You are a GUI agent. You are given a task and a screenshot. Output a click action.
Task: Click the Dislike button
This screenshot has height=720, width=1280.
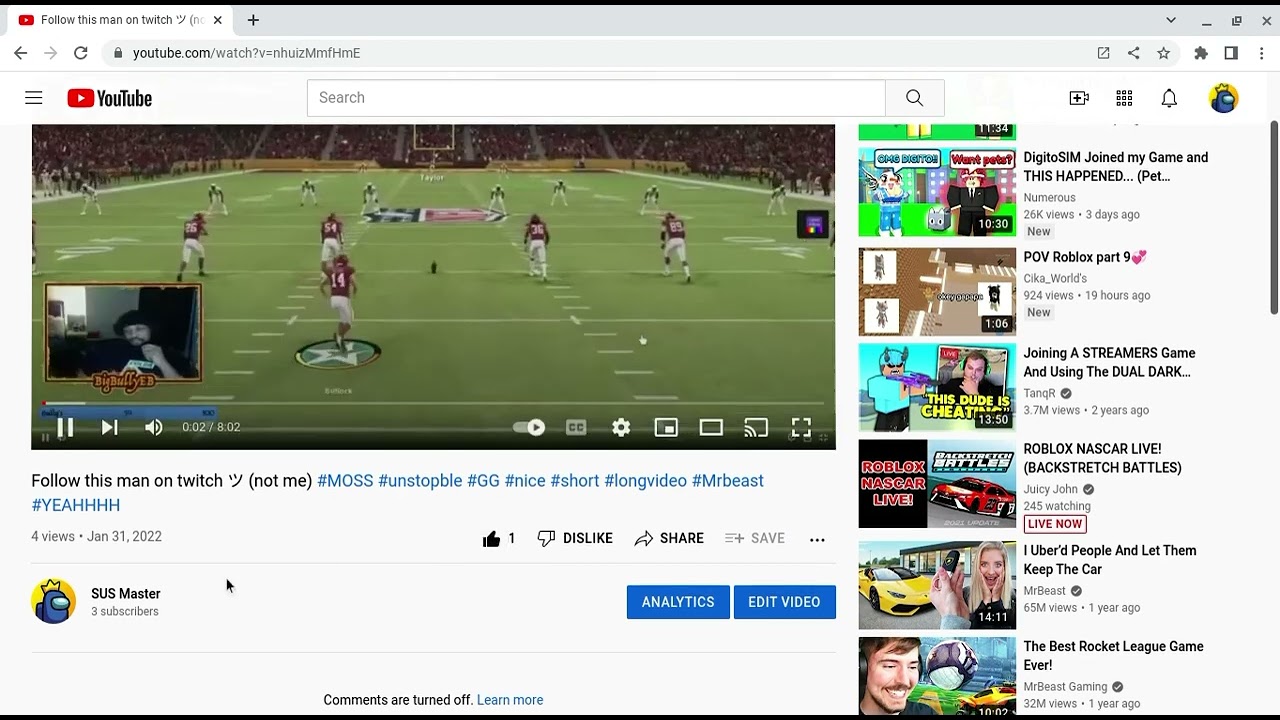[575, 539]
